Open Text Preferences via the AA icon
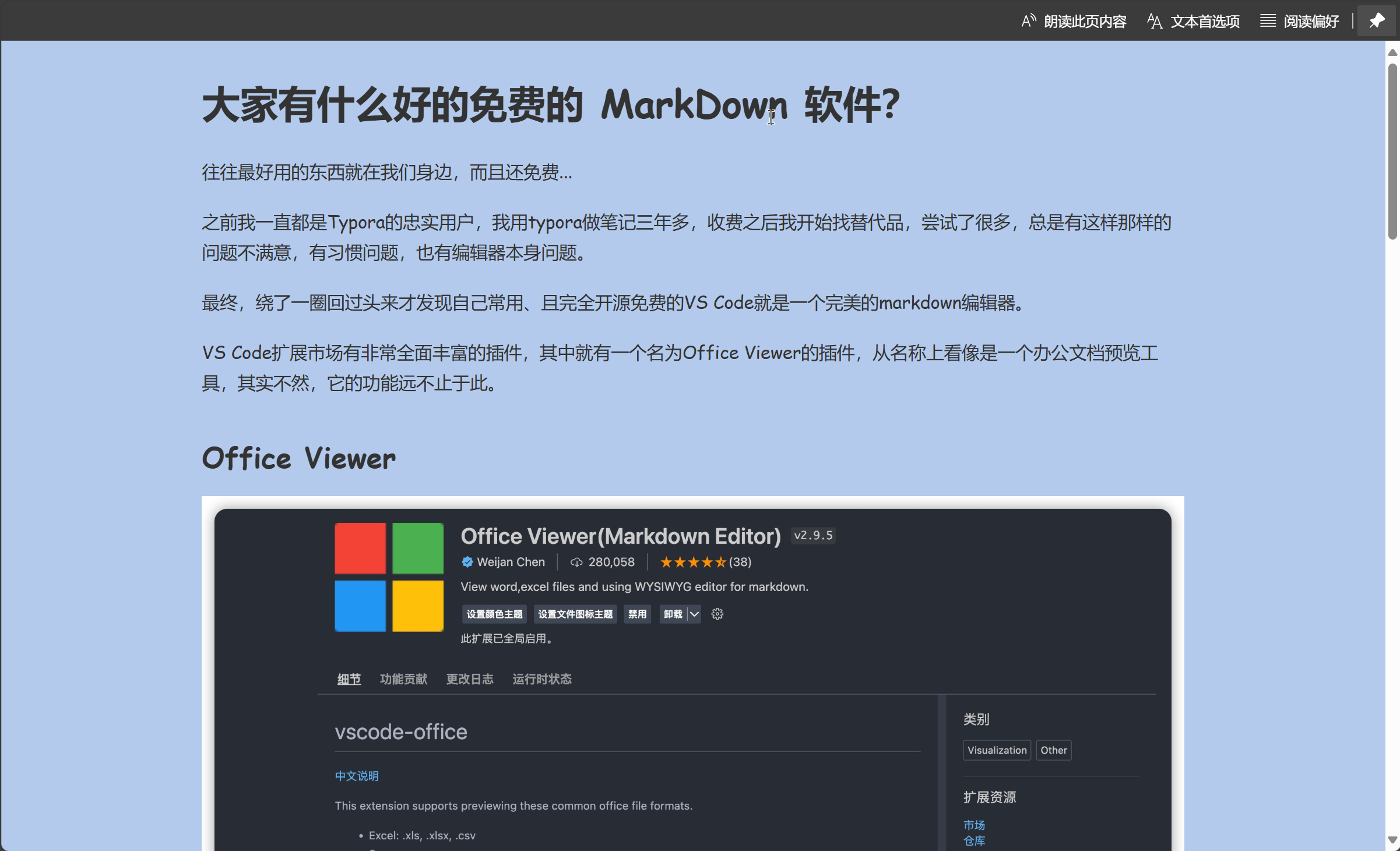 point(1155,22)
